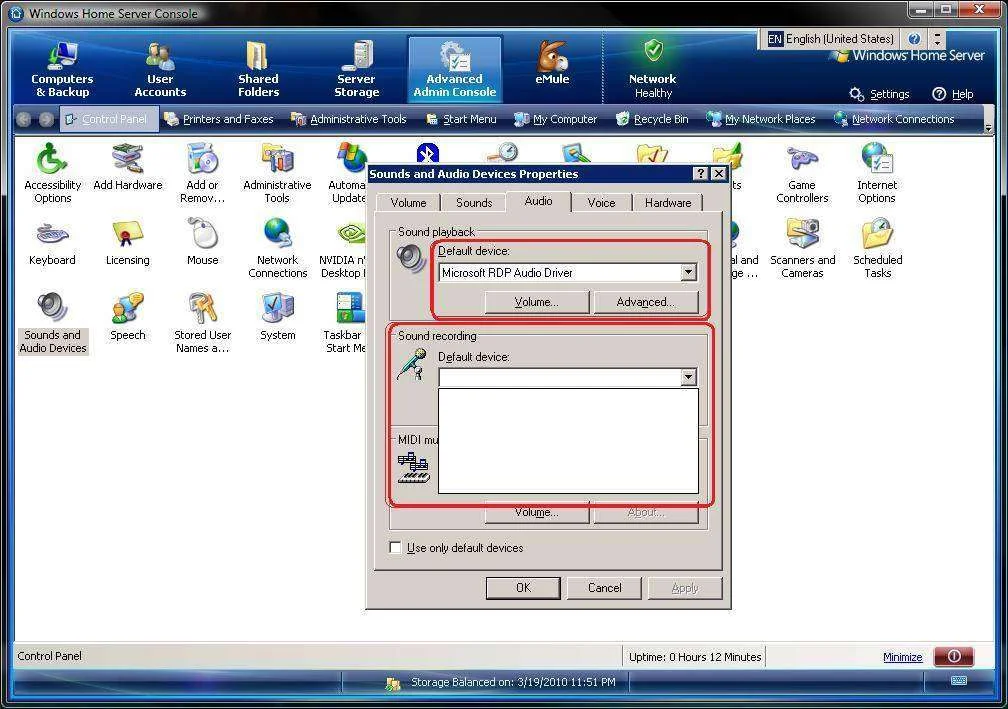Open console Settings
Image resolution: width=1008 pixels, height=709 pixels.
pyautogui.click(x=879, y=94)
